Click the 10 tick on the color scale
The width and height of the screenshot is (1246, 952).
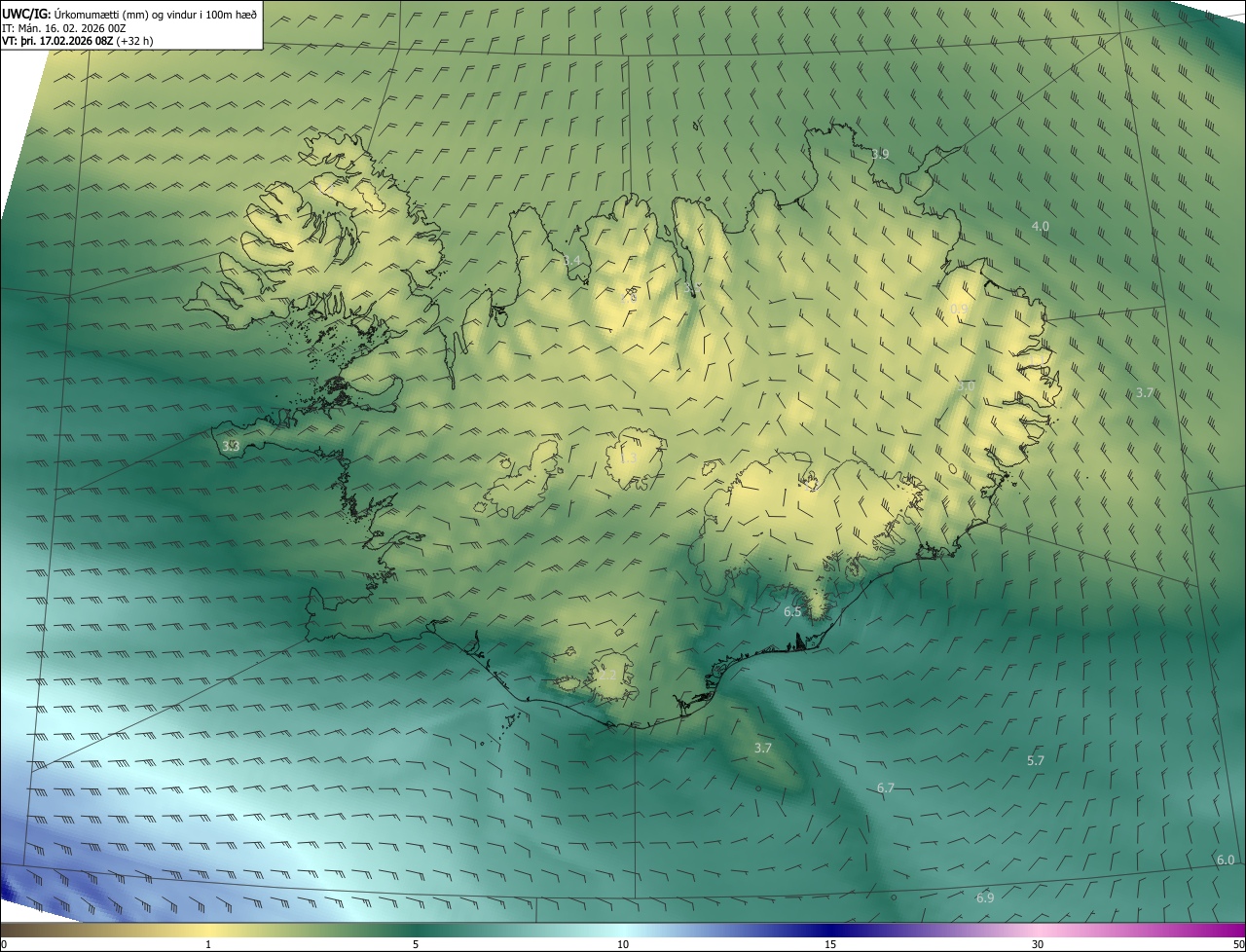pyautogui.click(x=623, y=944)
